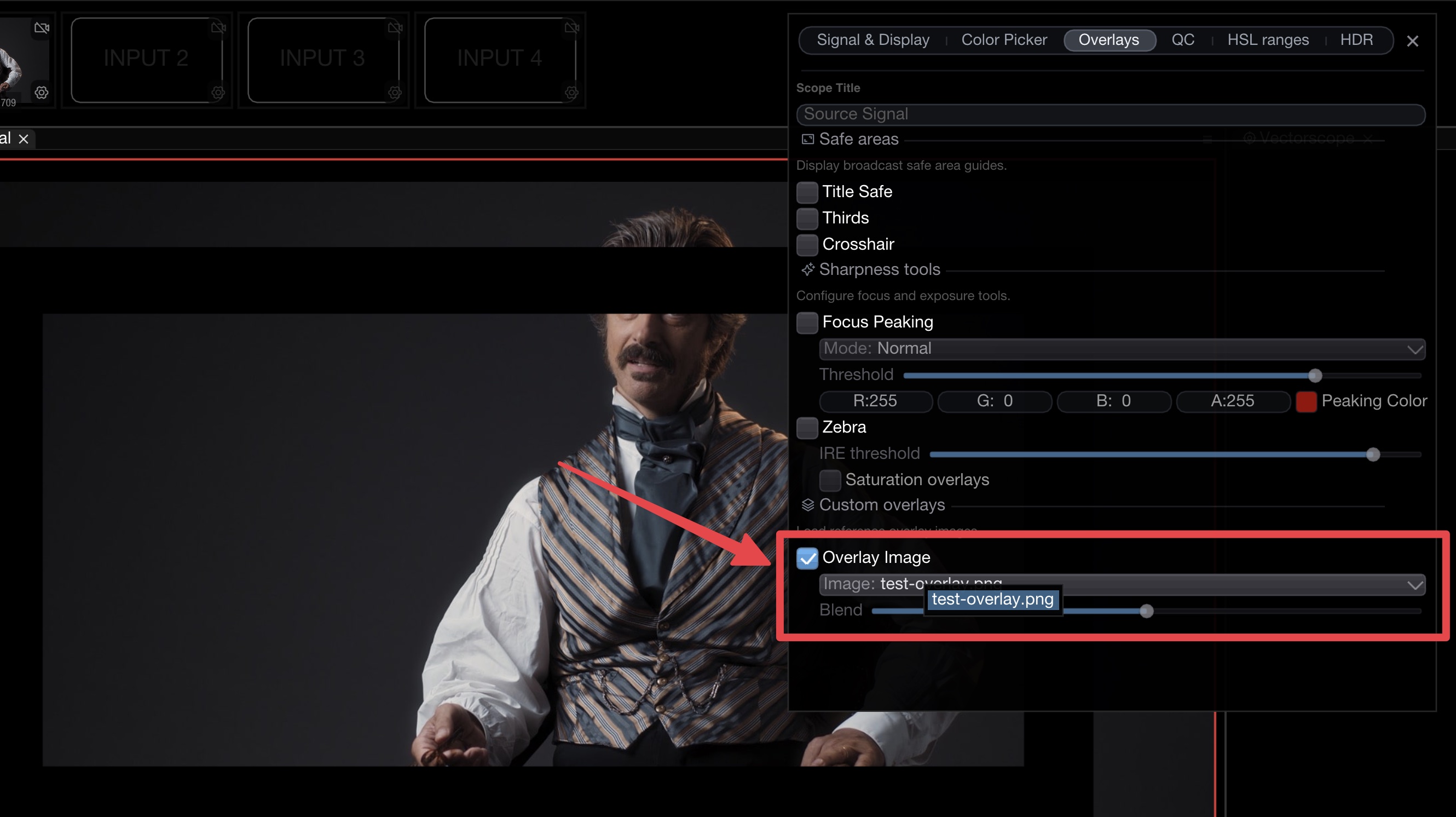This screenshot has width=1456, height=817.
Task: Enable Focus Peaking checkbox
Action: 807,323
